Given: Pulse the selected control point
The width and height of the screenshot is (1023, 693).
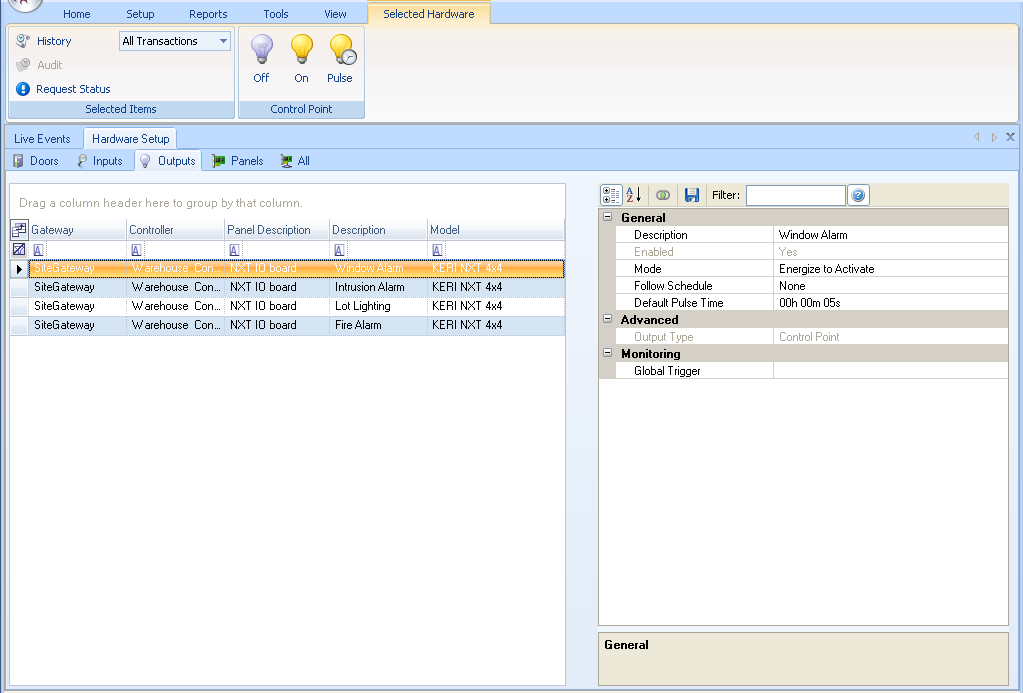Looking at the screenshot, I should tap(340, 58).
